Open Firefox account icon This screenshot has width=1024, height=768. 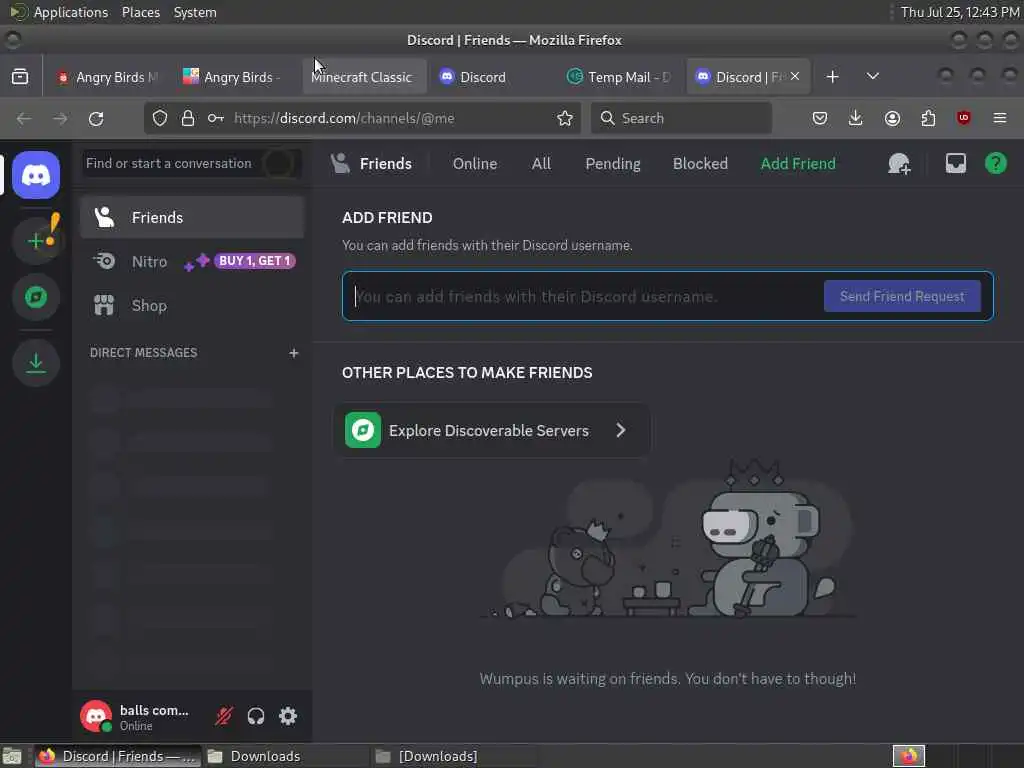[x=892, y=118]
